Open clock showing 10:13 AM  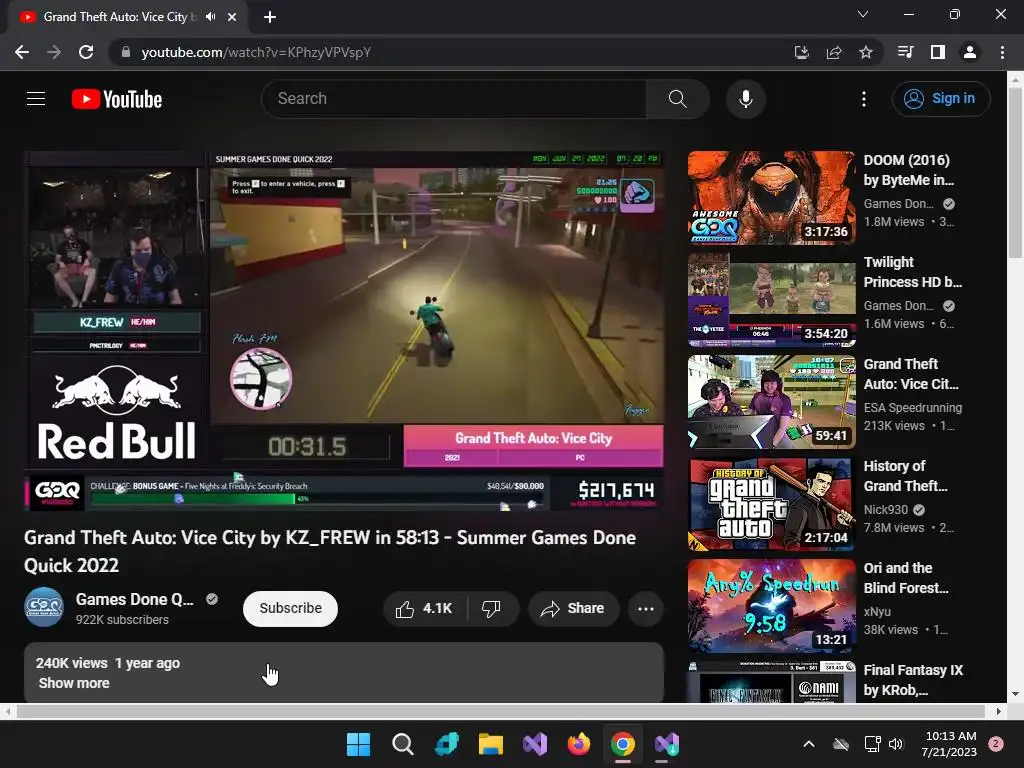coord(949,744)
